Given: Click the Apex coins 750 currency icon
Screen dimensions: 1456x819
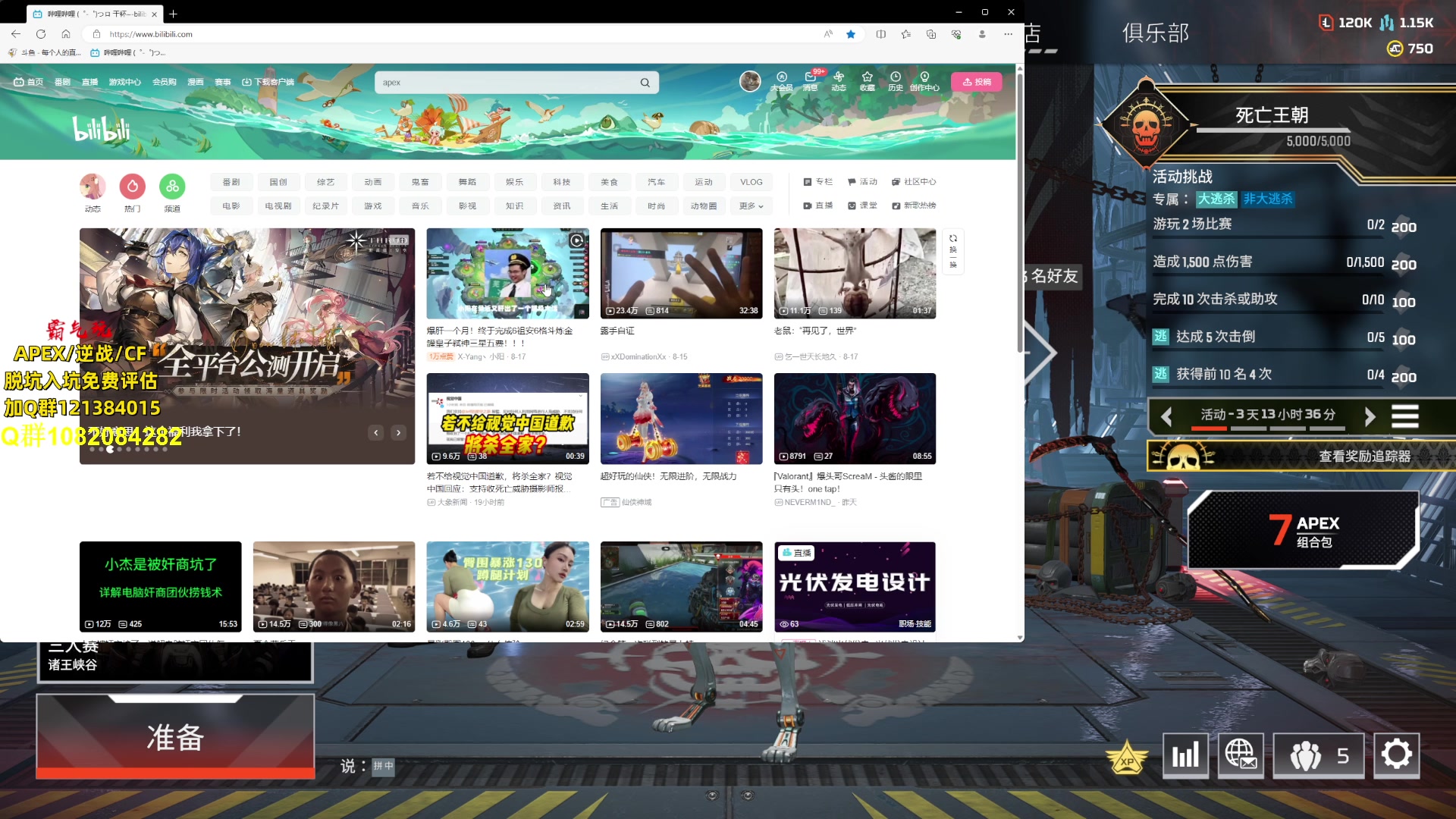Looking at the screenshot, I should pos(1395,49).
